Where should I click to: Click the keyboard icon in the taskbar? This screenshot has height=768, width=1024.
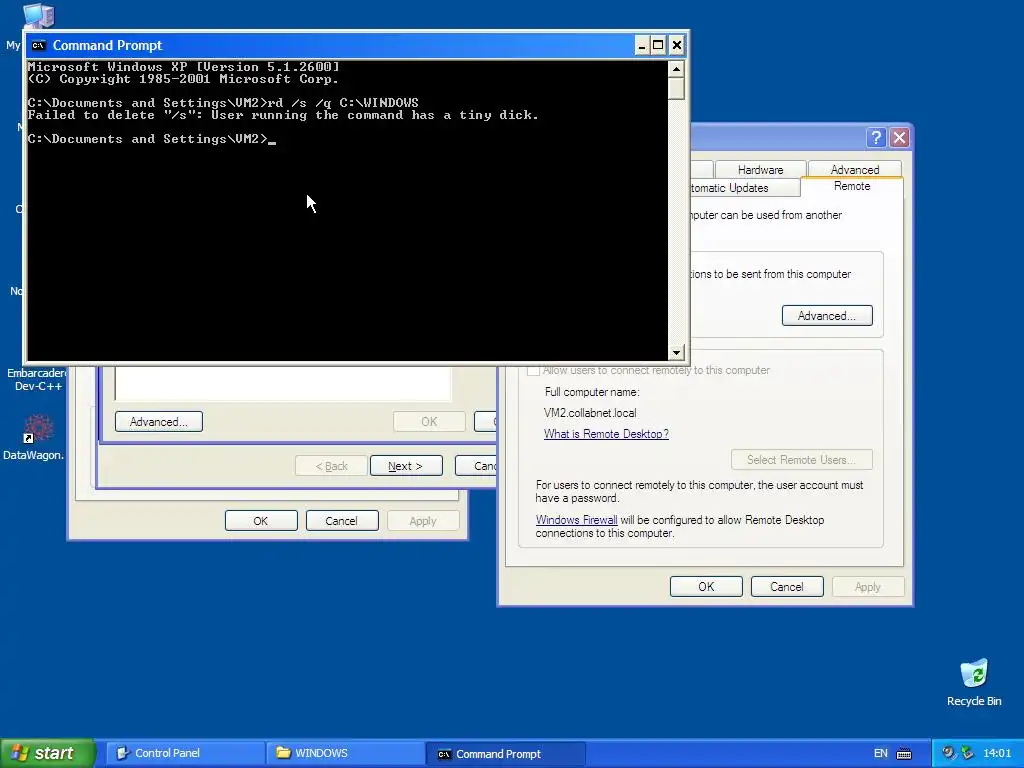click(x=904, y=754)
